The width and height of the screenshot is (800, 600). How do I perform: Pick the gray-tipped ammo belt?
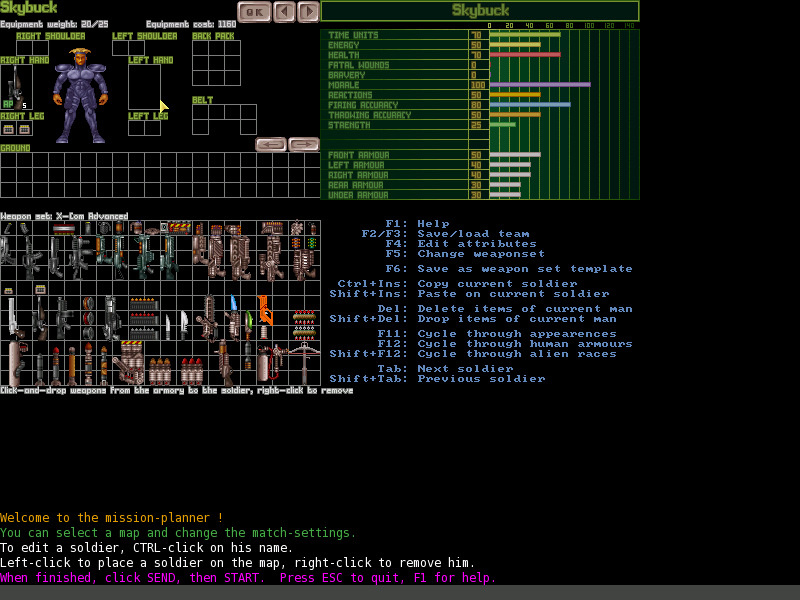coord(144,334)
